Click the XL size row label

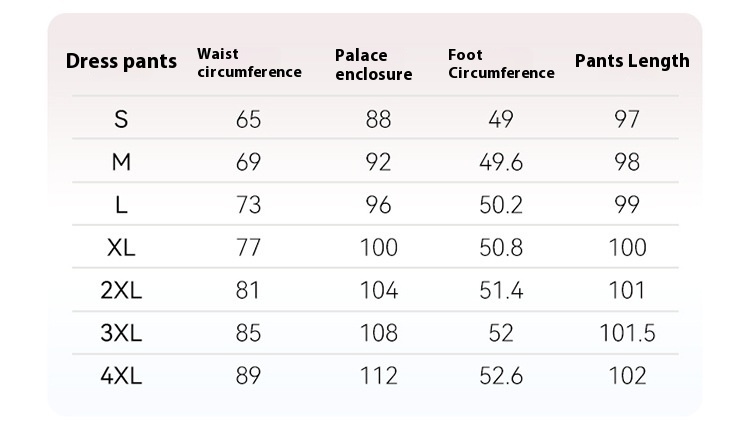121,247
